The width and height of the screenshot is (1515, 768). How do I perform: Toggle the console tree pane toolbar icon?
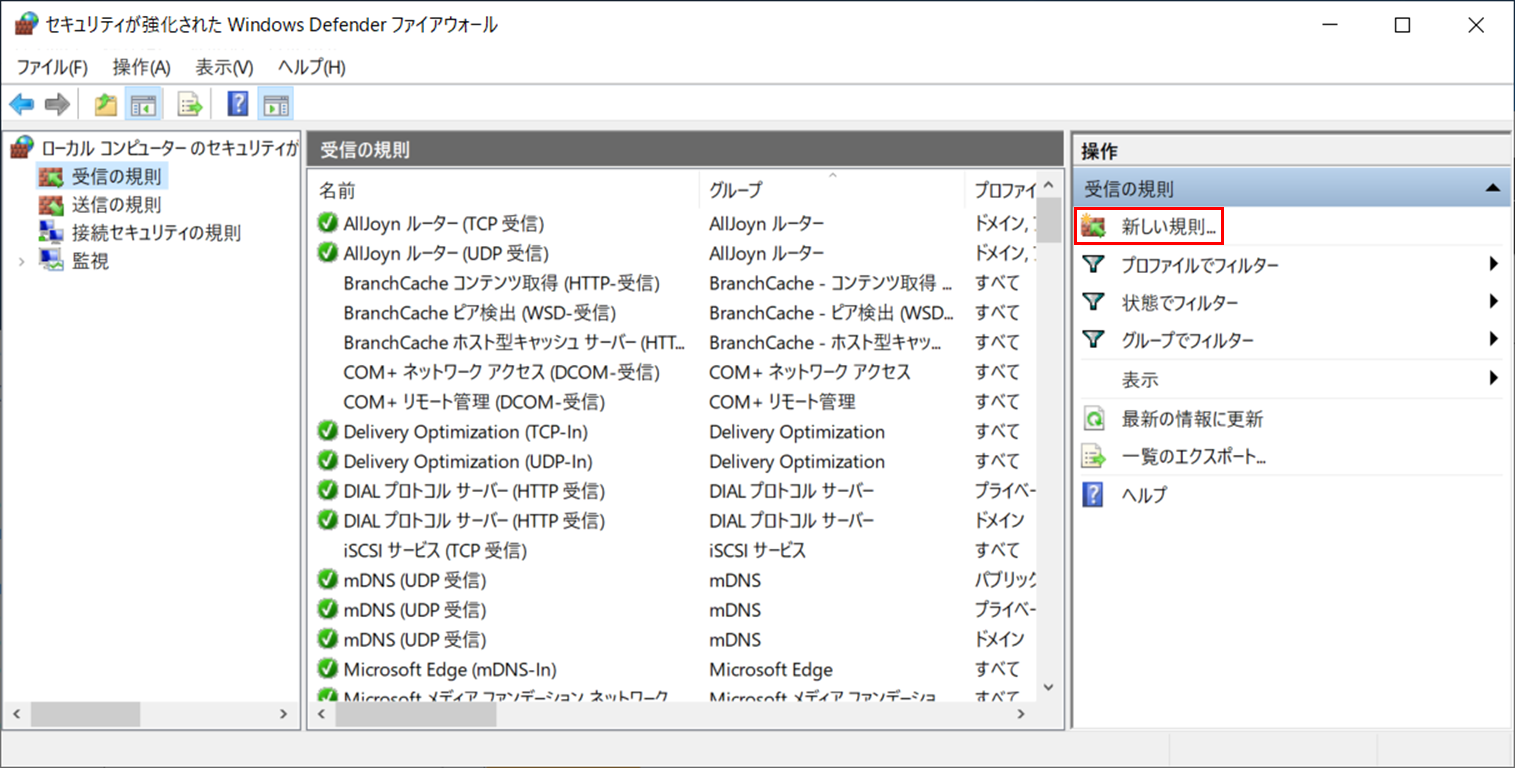click(x=144, y=104)
